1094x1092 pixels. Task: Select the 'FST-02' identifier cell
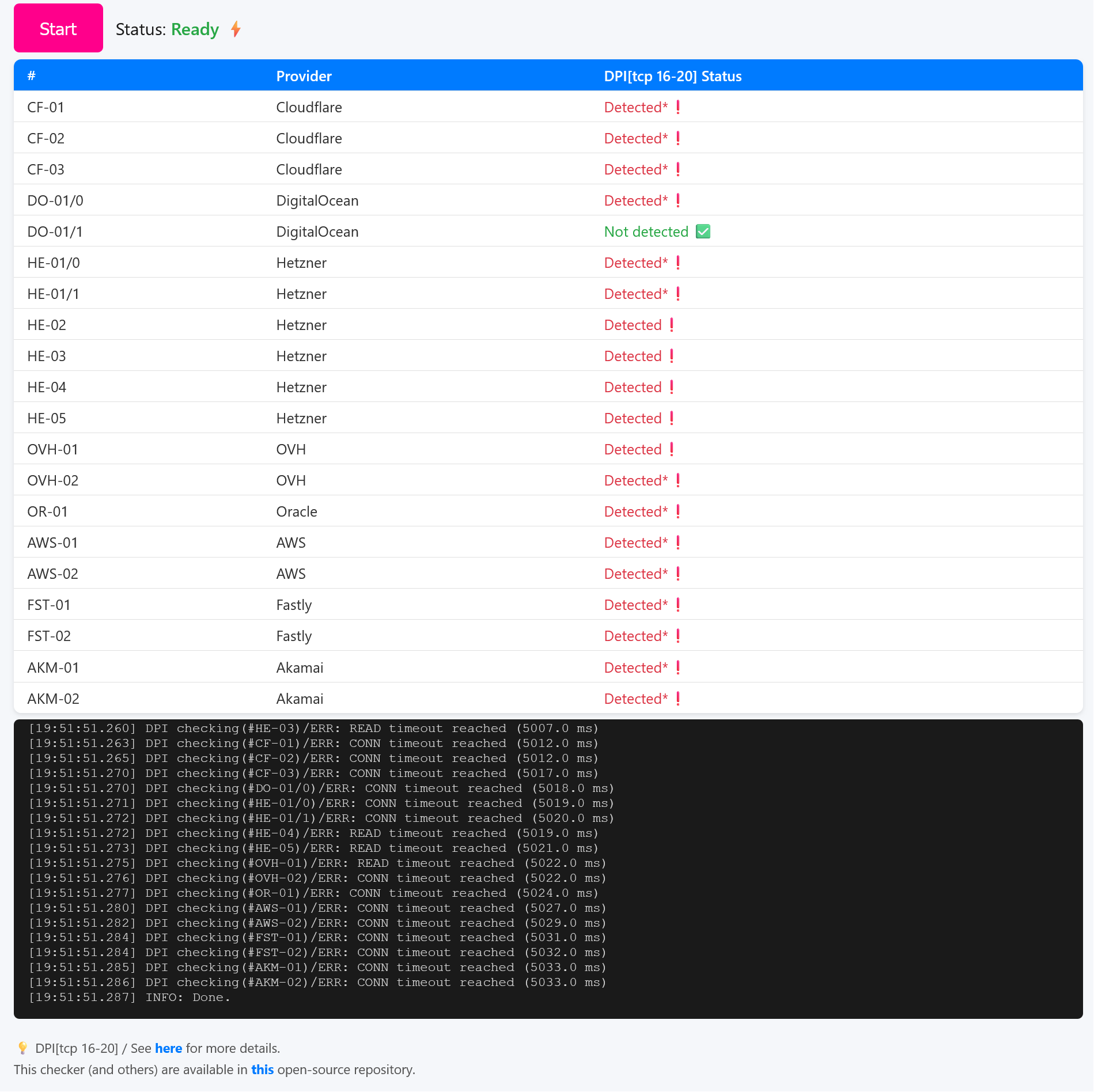(x=49, y=636)
